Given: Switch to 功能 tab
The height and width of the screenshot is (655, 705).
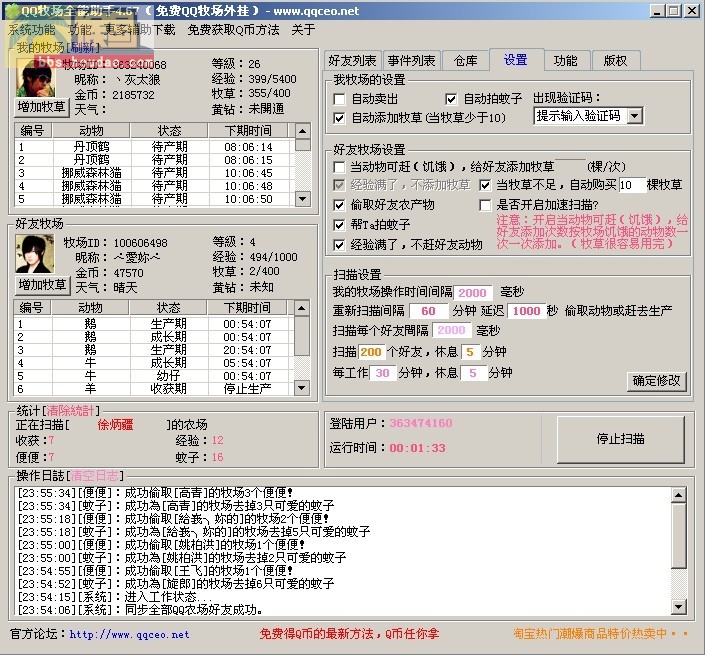Looking at the screenshot, I should 565,61.
